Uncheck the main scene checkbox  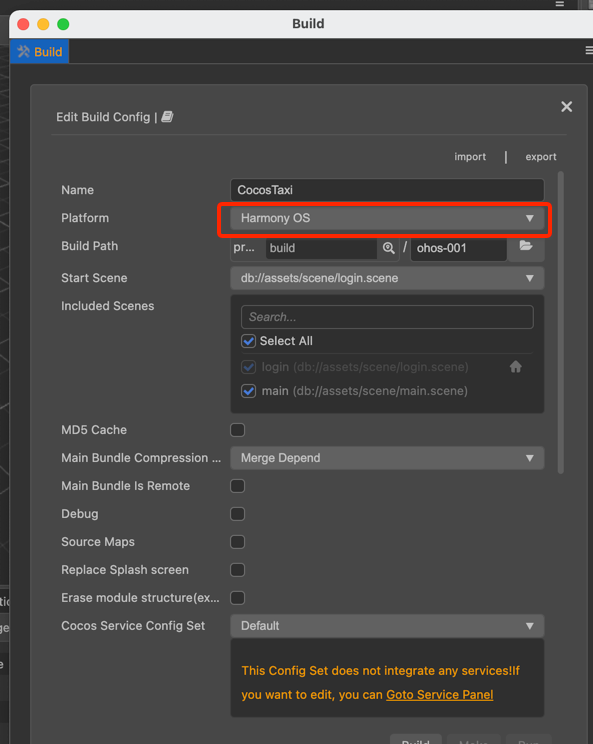(x=249, y=391)
